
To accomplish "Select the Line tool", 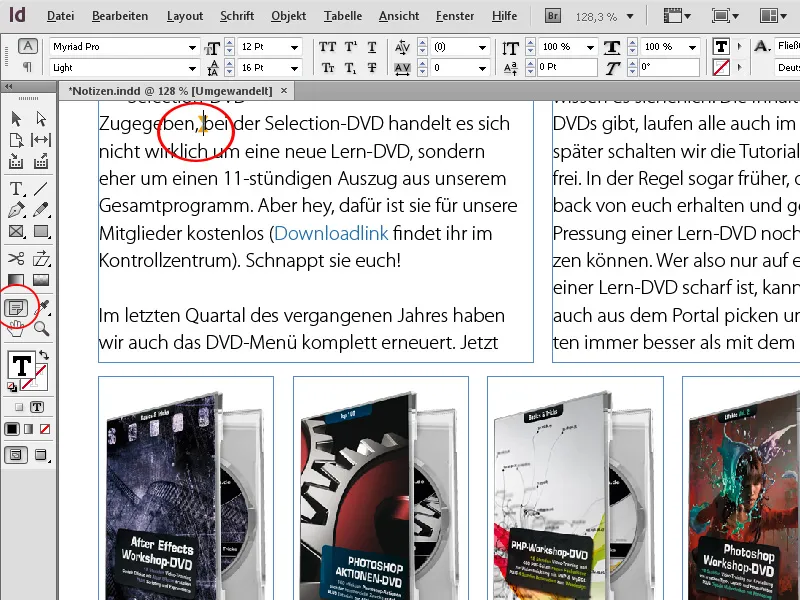I will pyautogui.click(x=41, y=189).
